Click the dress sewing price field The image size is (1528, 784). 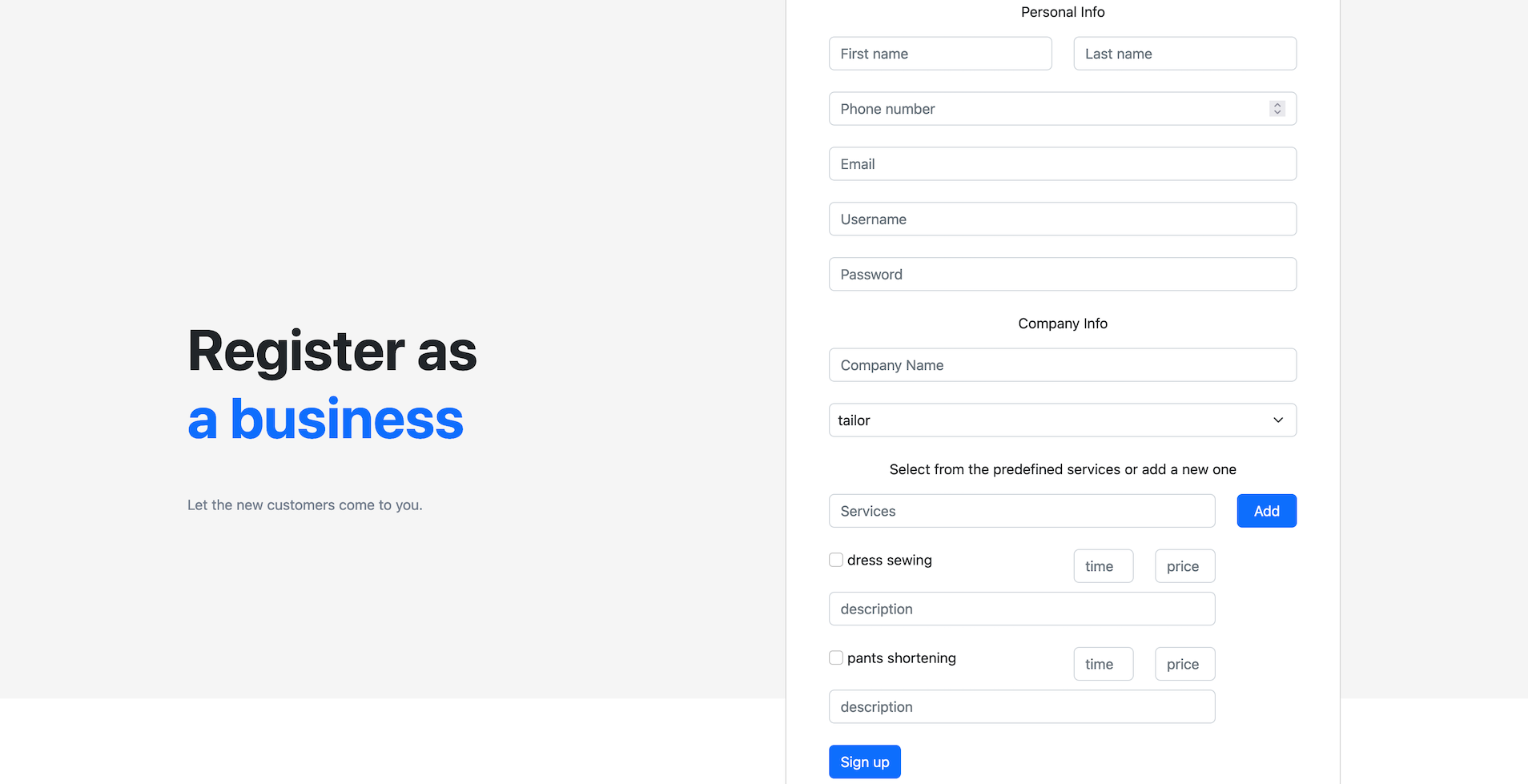click(1184, 566)
